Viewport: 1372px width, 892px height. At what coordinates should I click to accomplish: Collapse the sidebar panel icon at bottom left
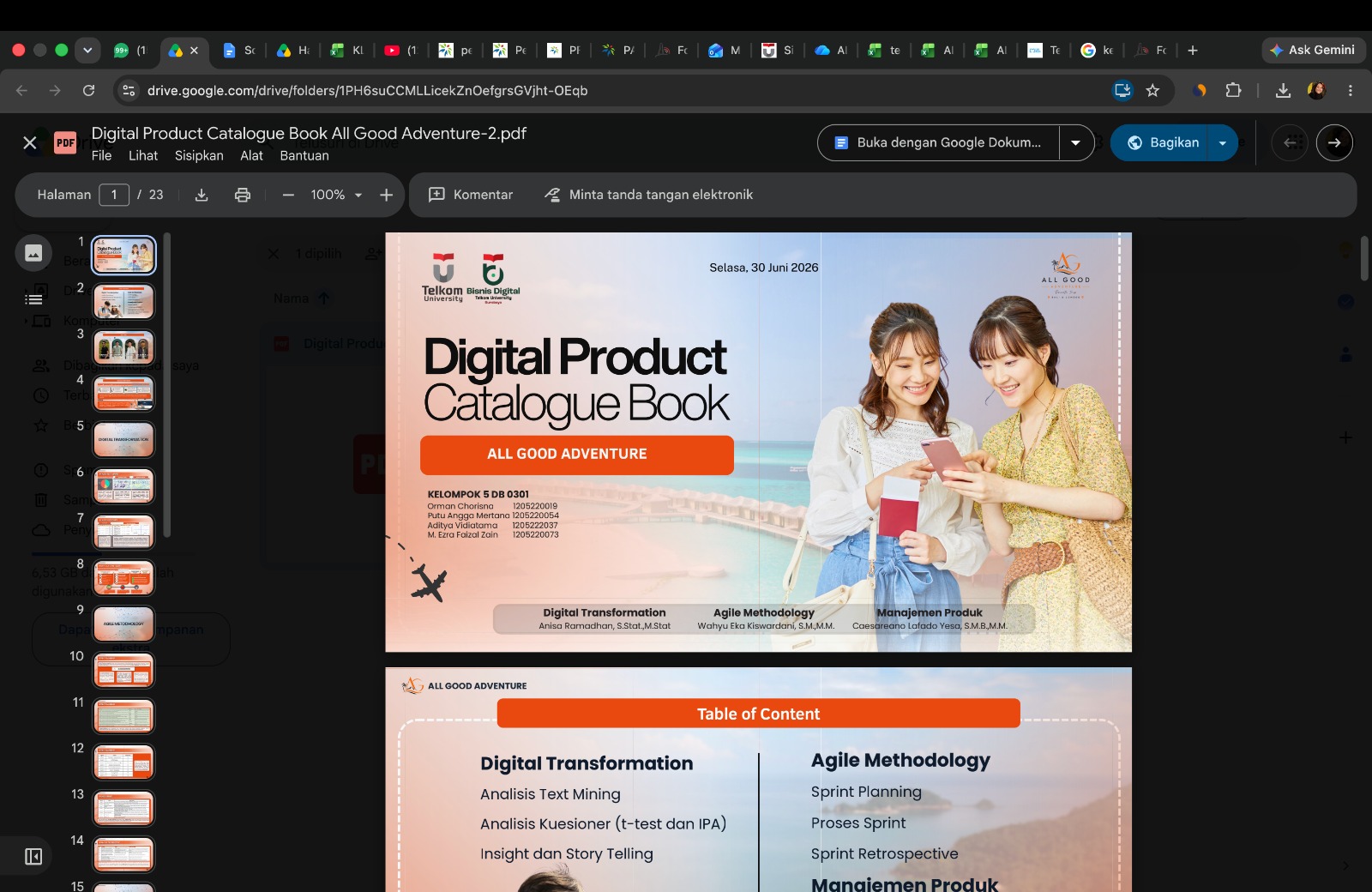[x=33, y=856]
